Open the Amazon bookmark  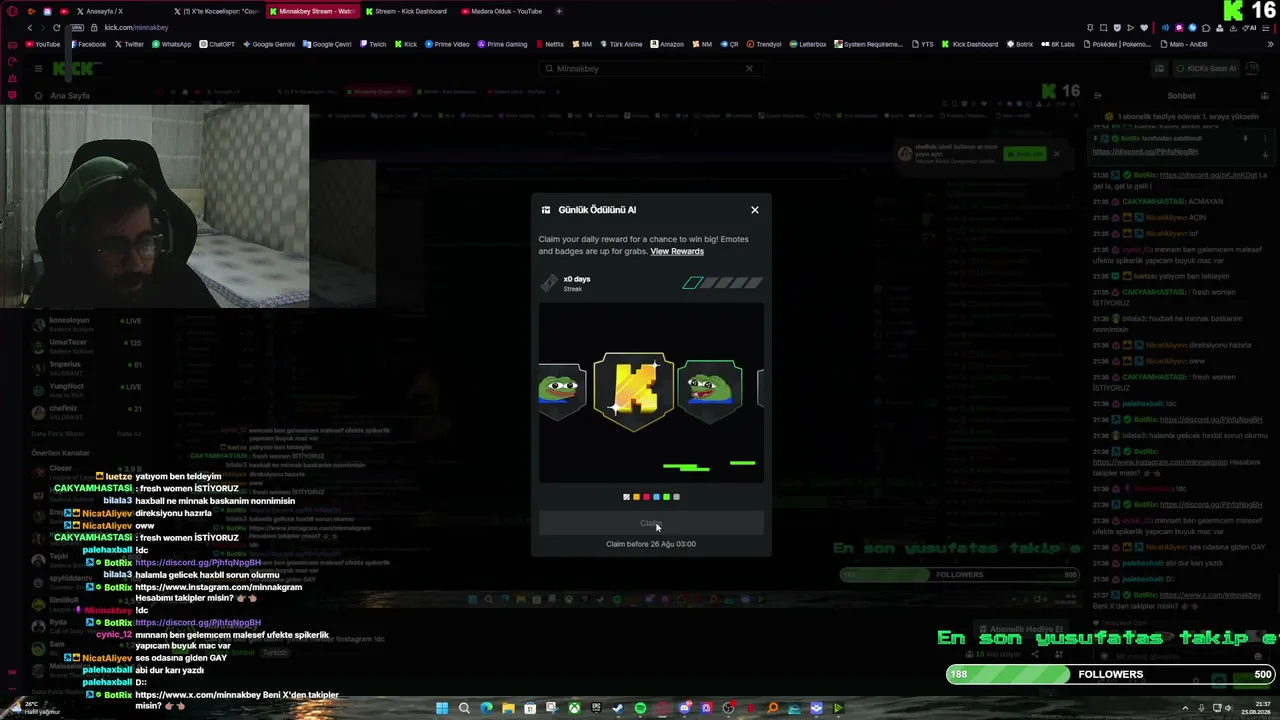click(x=667, y=44)
